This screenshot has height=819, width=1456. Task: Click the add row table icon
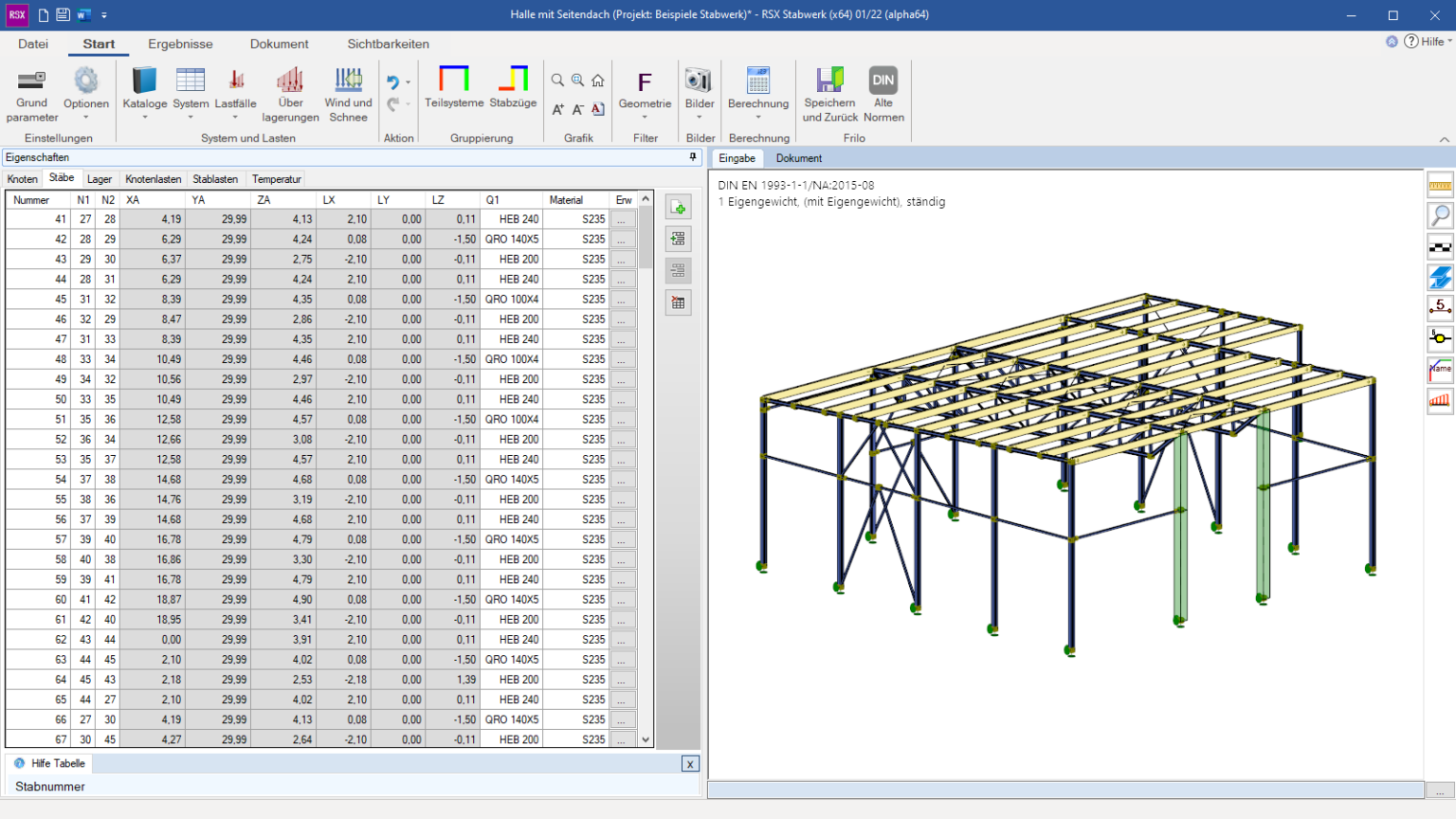pyautogui.click(x=678, y=208)
